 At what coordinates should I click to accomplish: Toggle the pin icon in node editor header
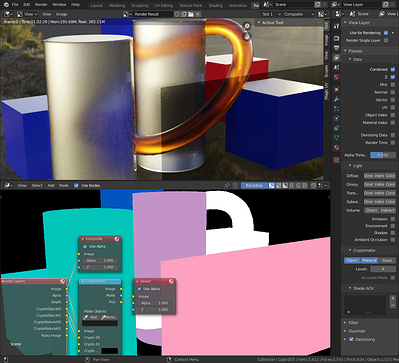[x=227, y=185]
